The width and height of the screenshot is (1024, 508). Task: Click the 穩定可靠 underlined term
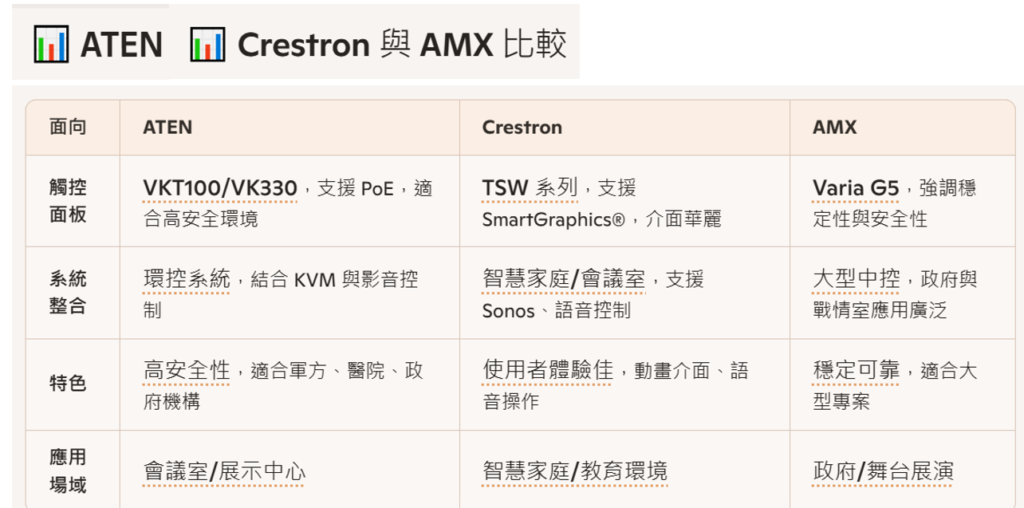coord(856,371)
